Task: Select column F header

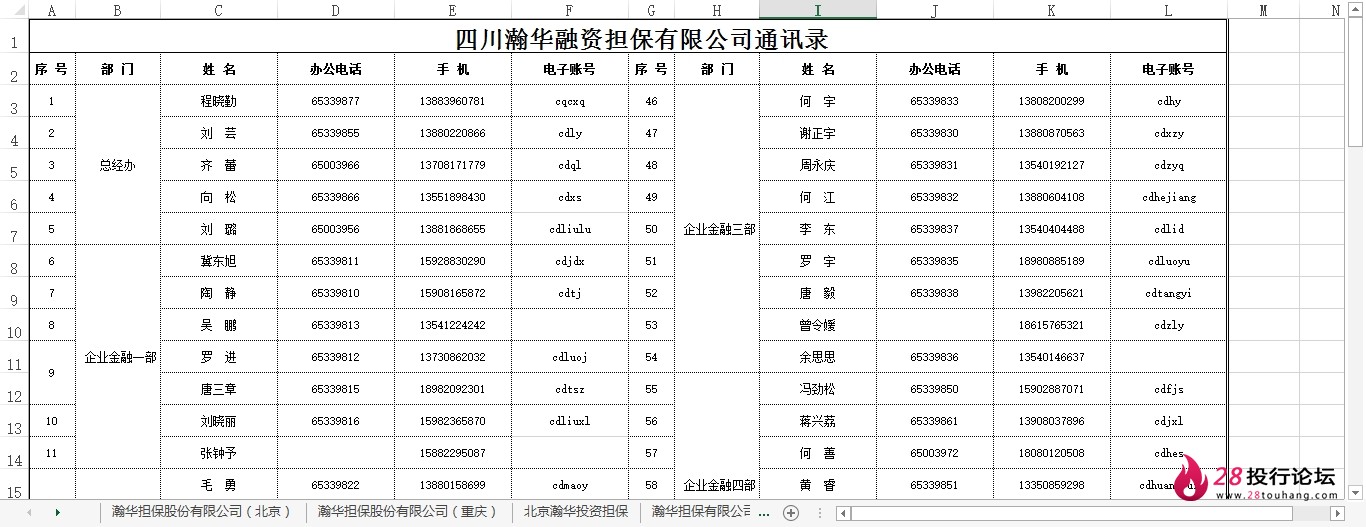Action: tap(570, 10)
